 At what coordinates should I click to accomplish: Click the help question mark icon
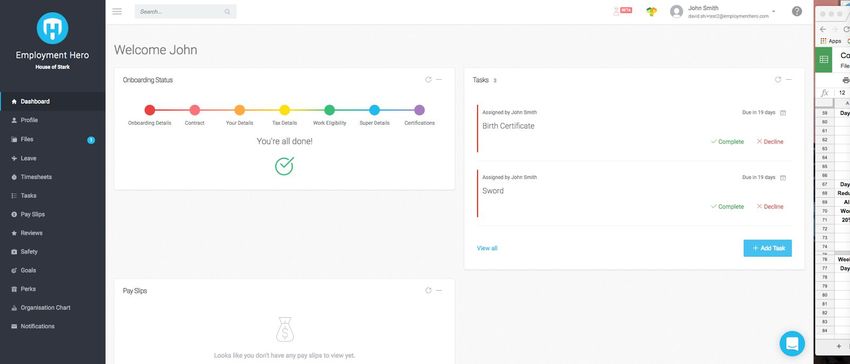796,11
